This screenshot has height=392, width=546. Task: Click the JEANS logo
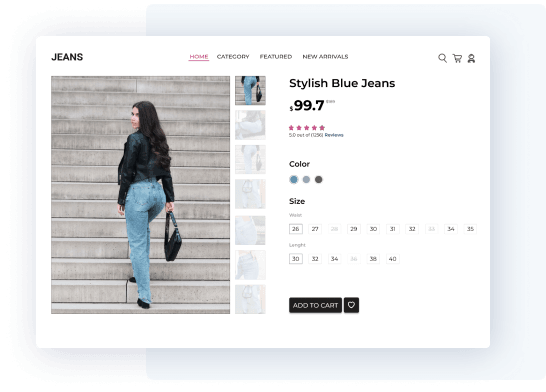point(67,57)
